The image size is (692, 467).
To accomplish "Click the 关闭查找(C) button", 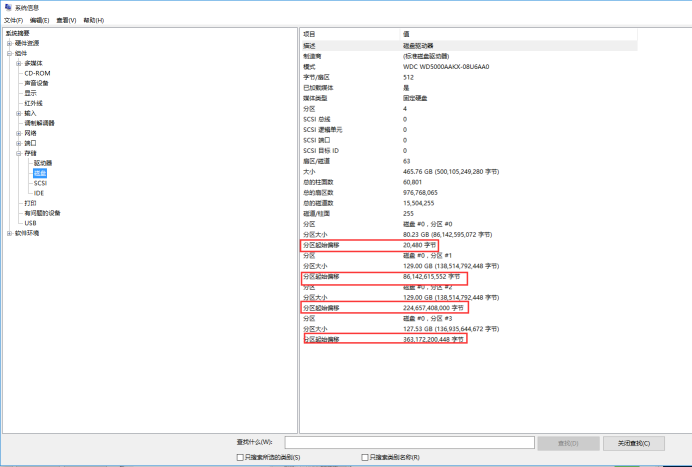I will click(634, 443).
